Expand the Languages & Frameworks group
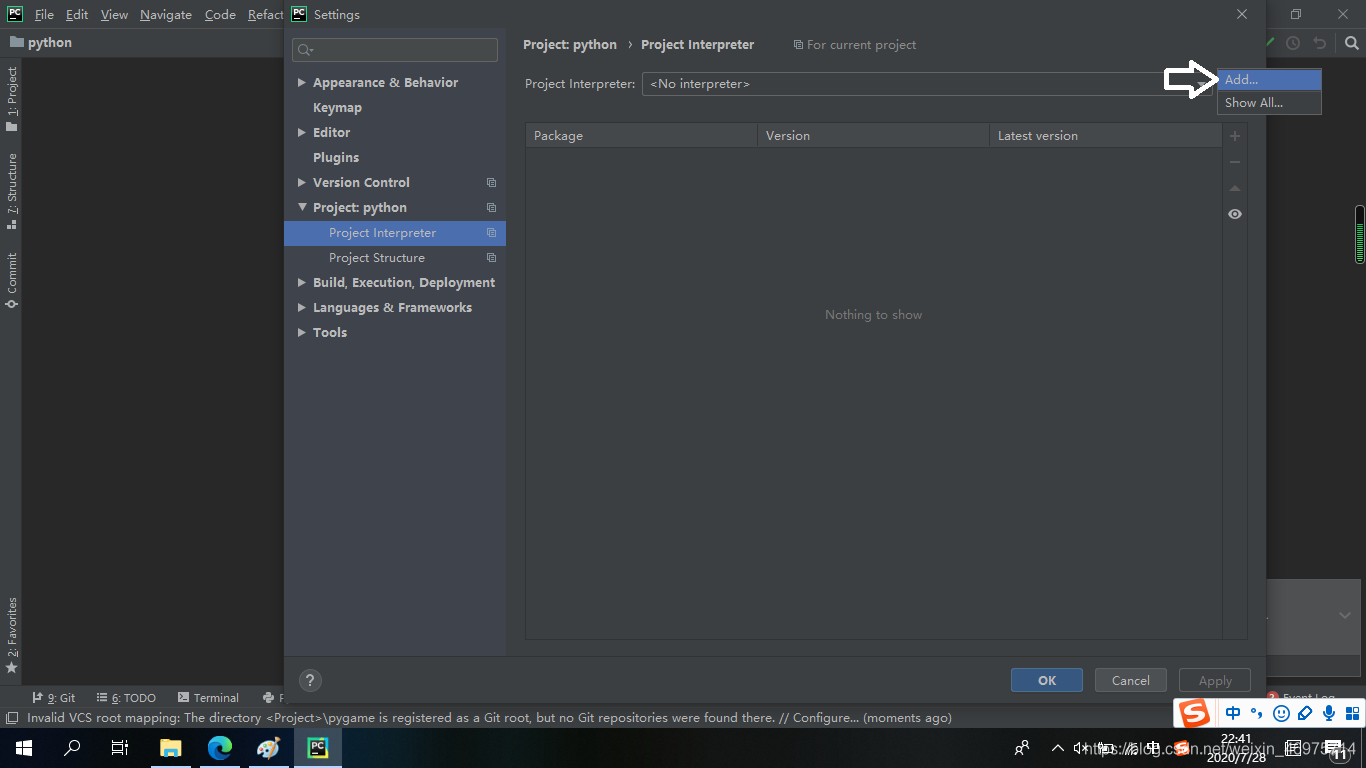 point(302,307)
